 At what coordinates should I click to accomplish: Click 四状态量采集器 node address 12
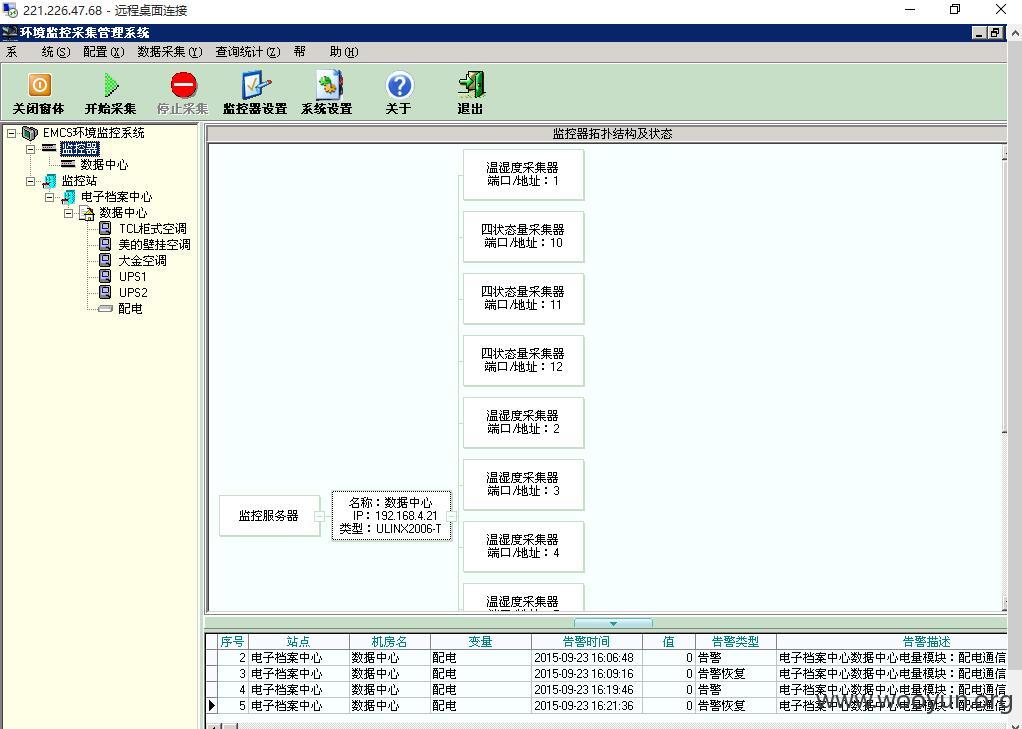[523, 360]
